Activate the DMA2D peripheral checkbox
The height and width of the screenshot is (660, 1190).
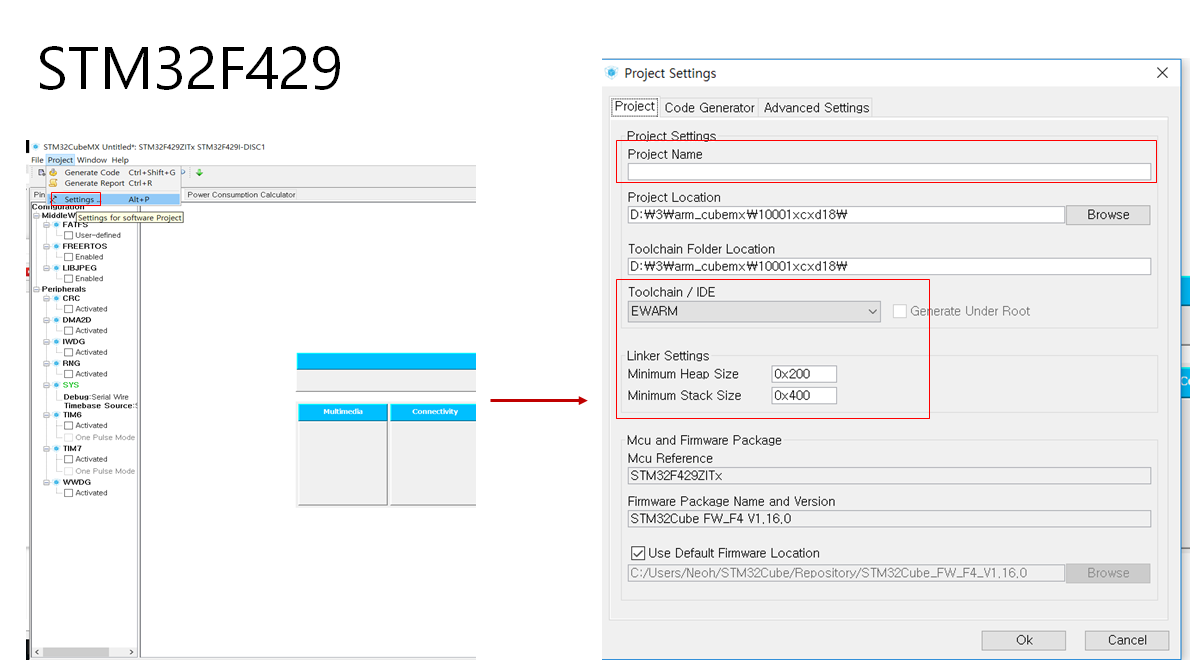click(x=68, y=331)
